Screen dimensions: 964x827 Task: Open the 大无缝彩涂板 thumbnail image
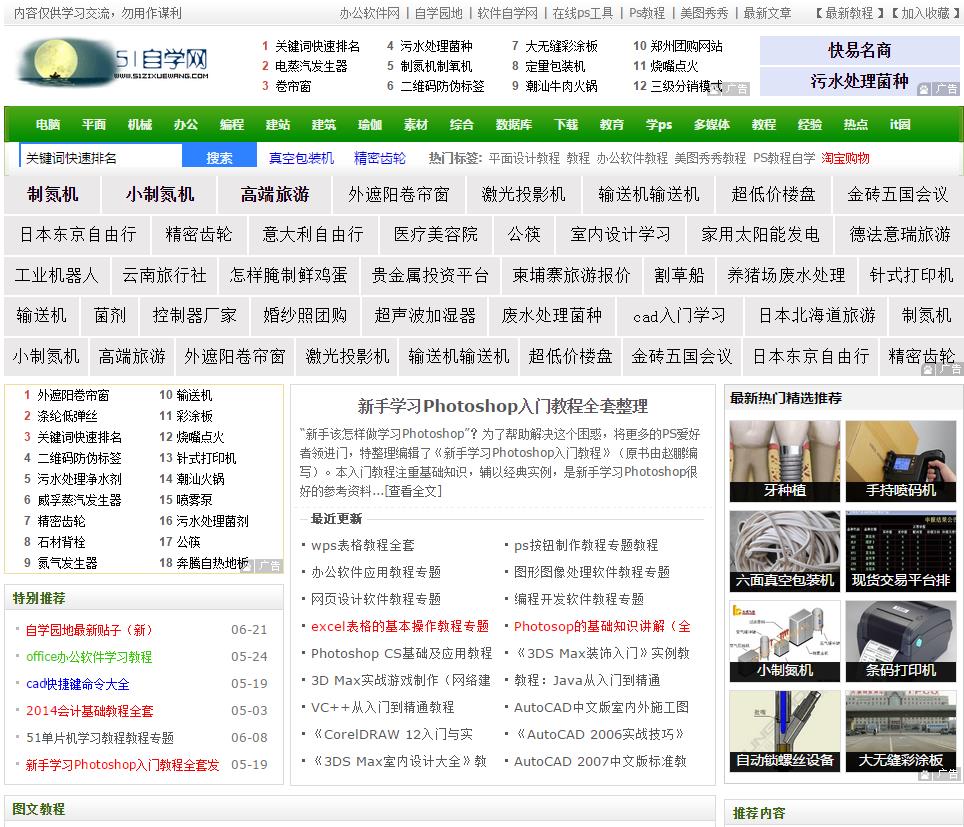[x=900, y=730]
